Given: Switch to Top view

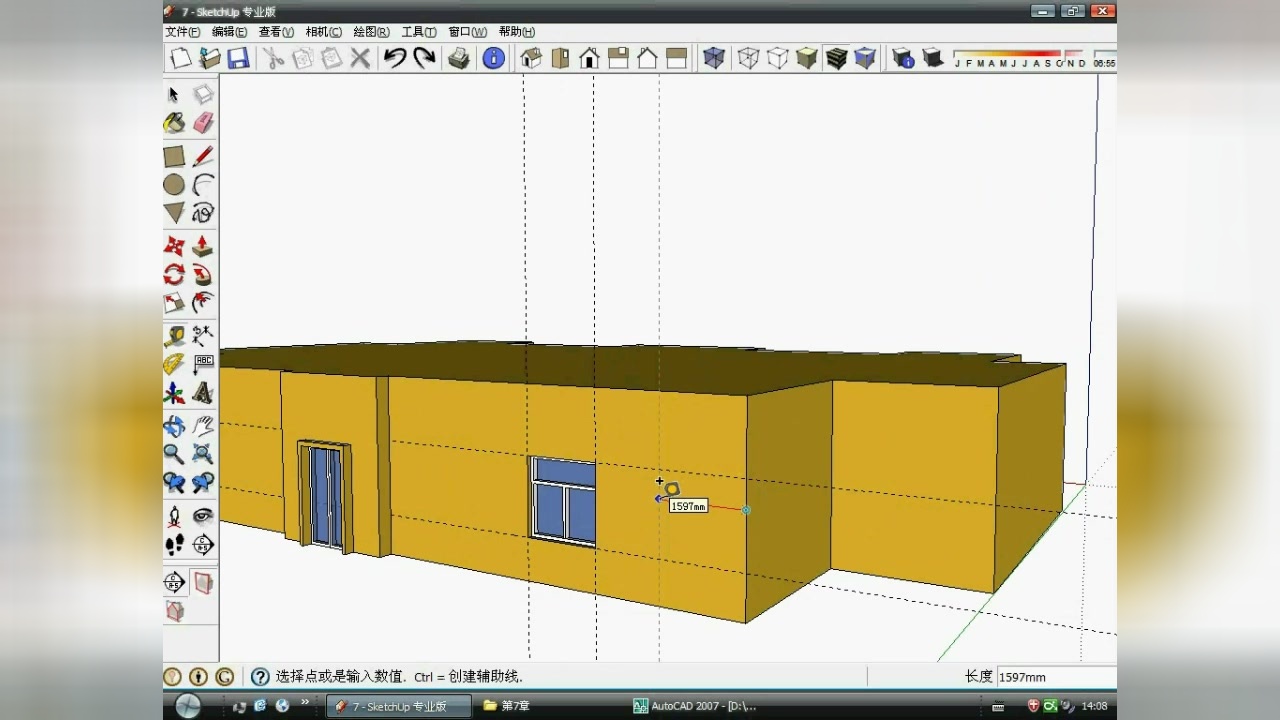Looking at the screenshot, I should tap(560, 58).
